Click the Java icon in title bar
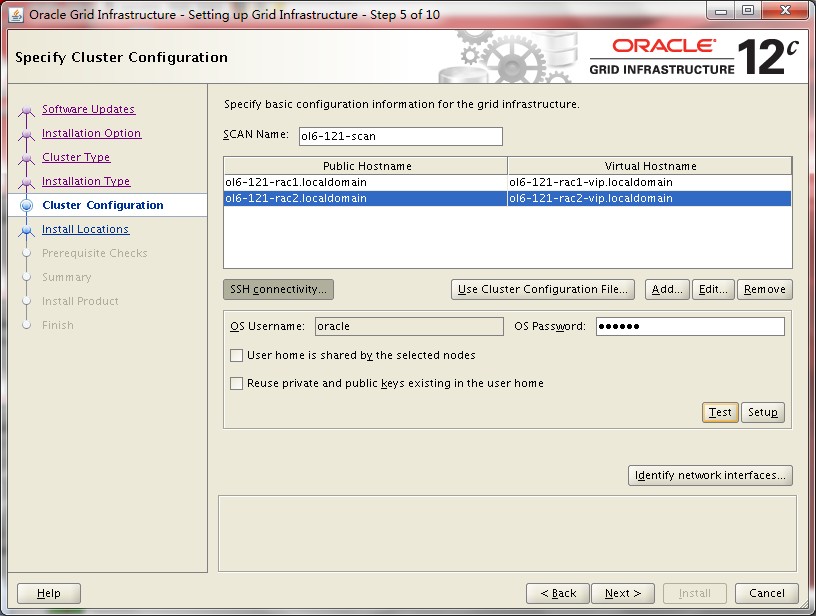The width and height of the screenshot is (816, 616). pyautogui.click(x=16, y=15)
